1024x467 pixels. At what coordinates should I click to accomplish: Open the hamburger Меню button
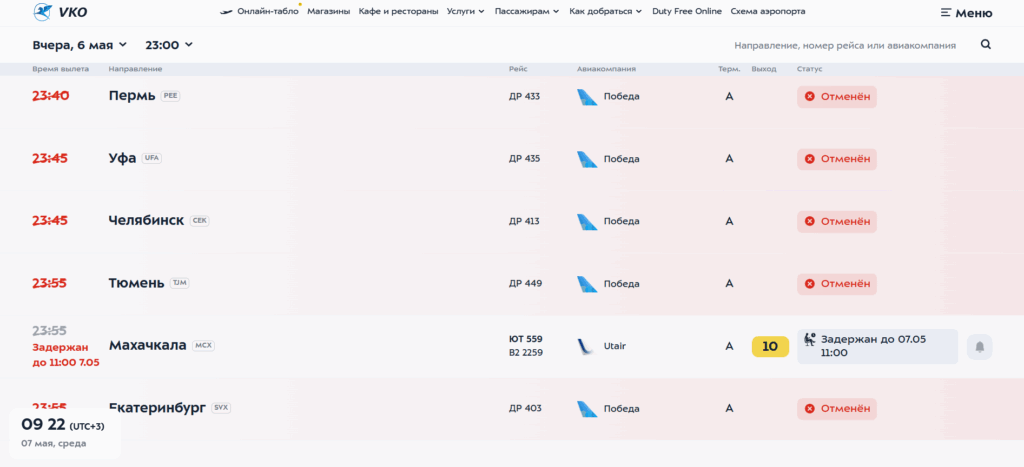click(x=967, y=12)
